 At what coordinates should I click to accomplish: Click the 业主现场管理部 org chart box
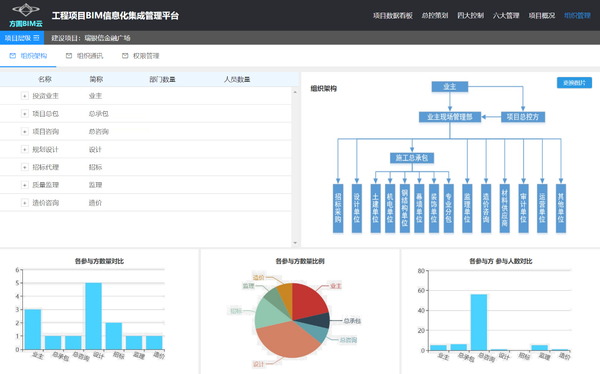coord(450,117)
